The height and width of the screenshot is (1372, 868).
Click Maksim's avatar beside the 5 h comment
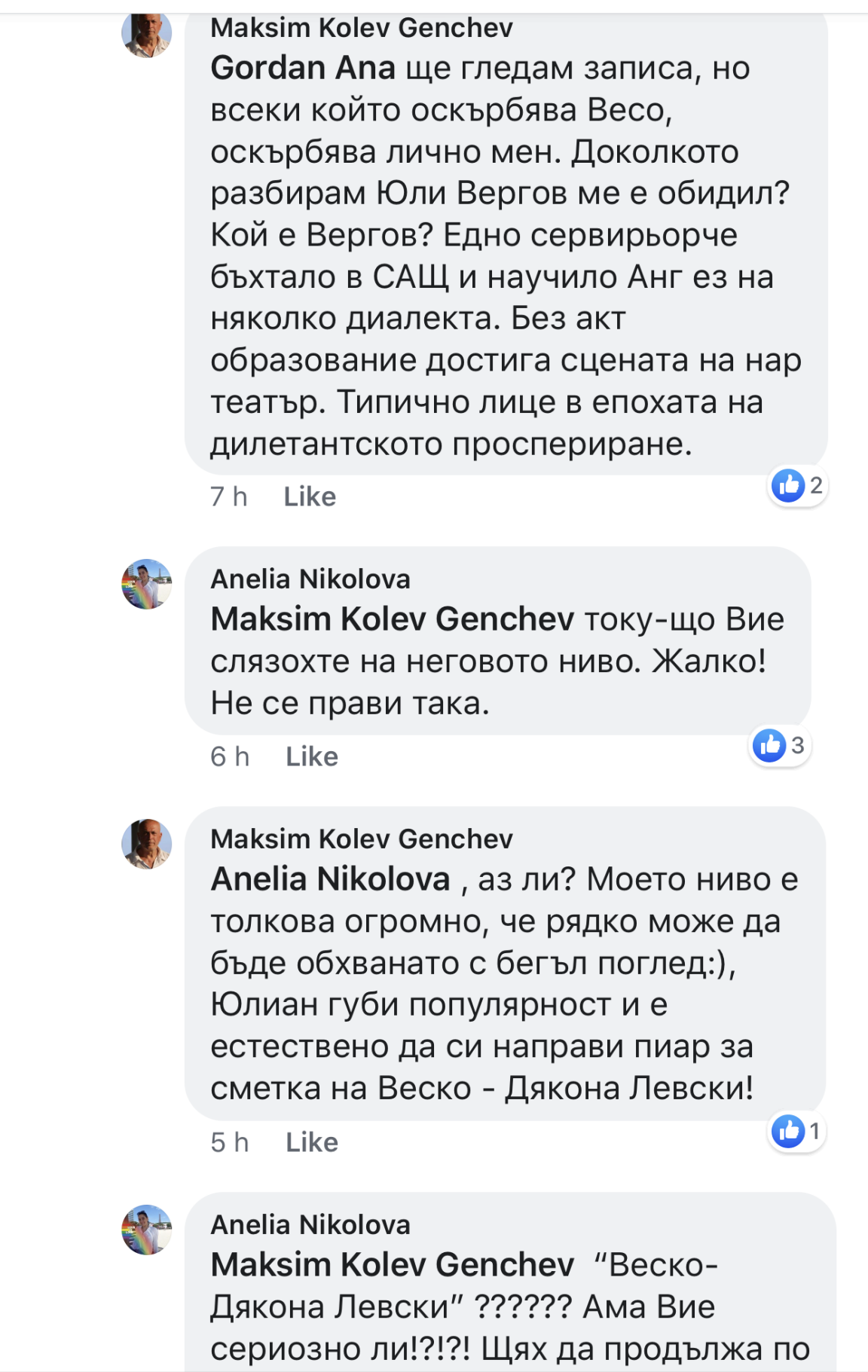(x=147, y=844)
